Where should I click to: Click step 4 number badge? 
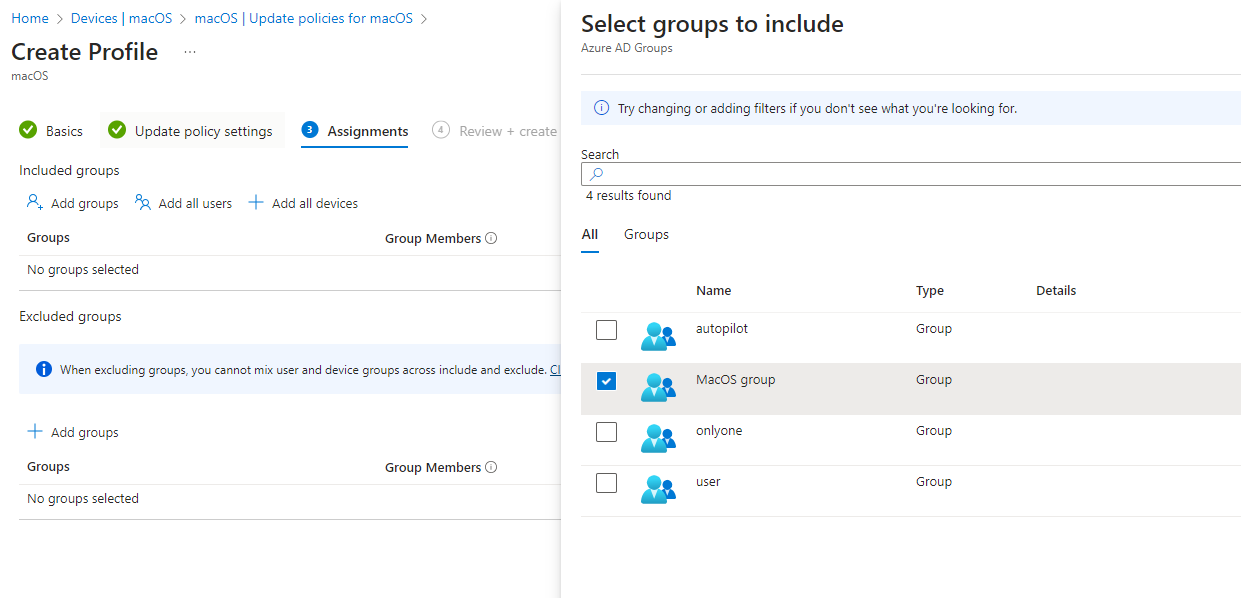point(441,130)
